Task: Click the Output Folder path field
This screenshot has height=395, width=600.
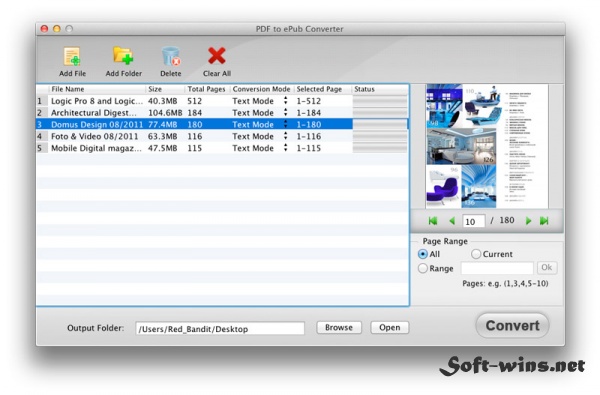Action: click(220, 329)
